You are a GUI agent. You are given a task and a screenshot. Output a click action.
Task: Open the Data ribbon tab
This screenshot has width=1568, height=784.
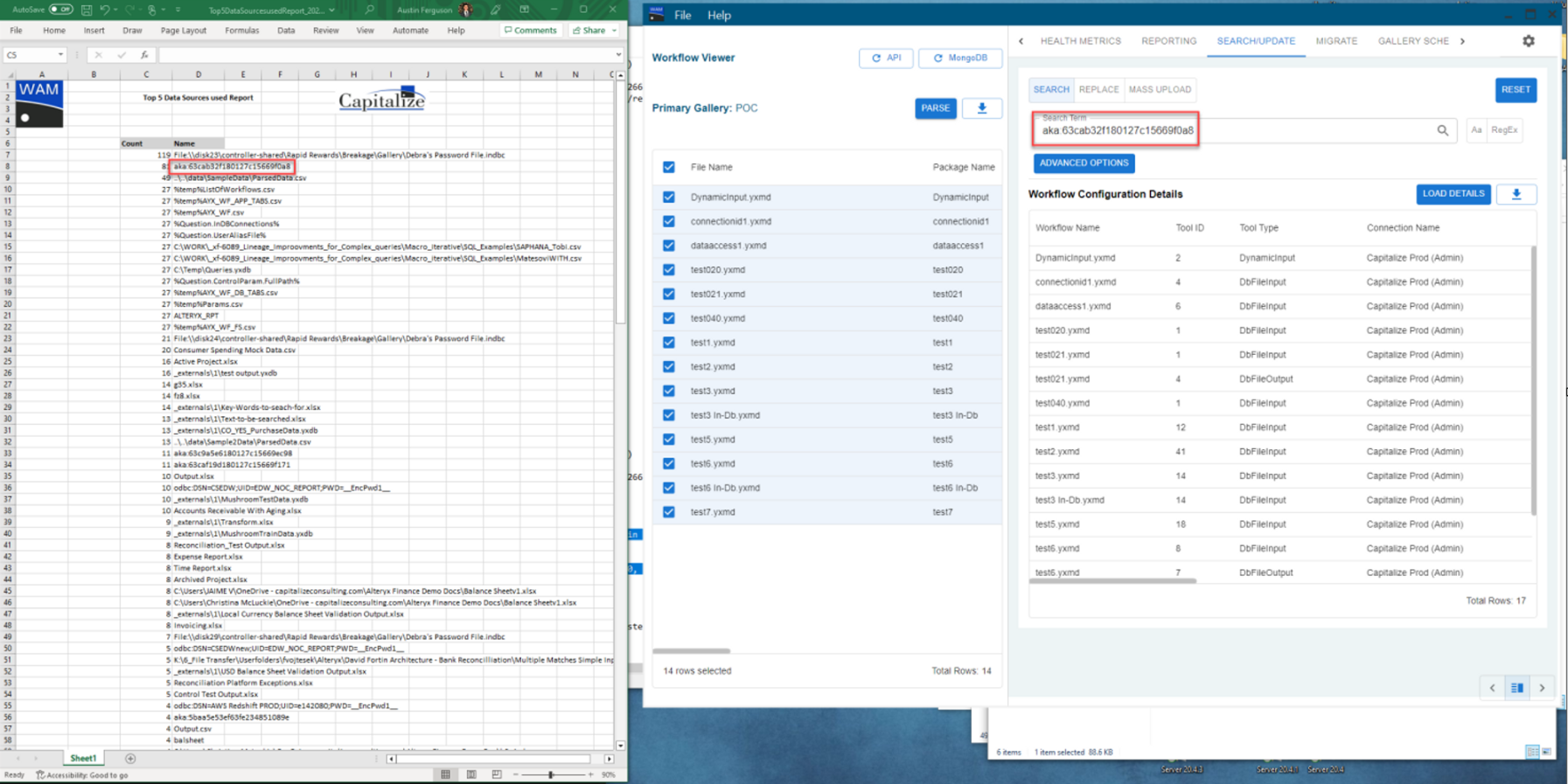(286, 31)
